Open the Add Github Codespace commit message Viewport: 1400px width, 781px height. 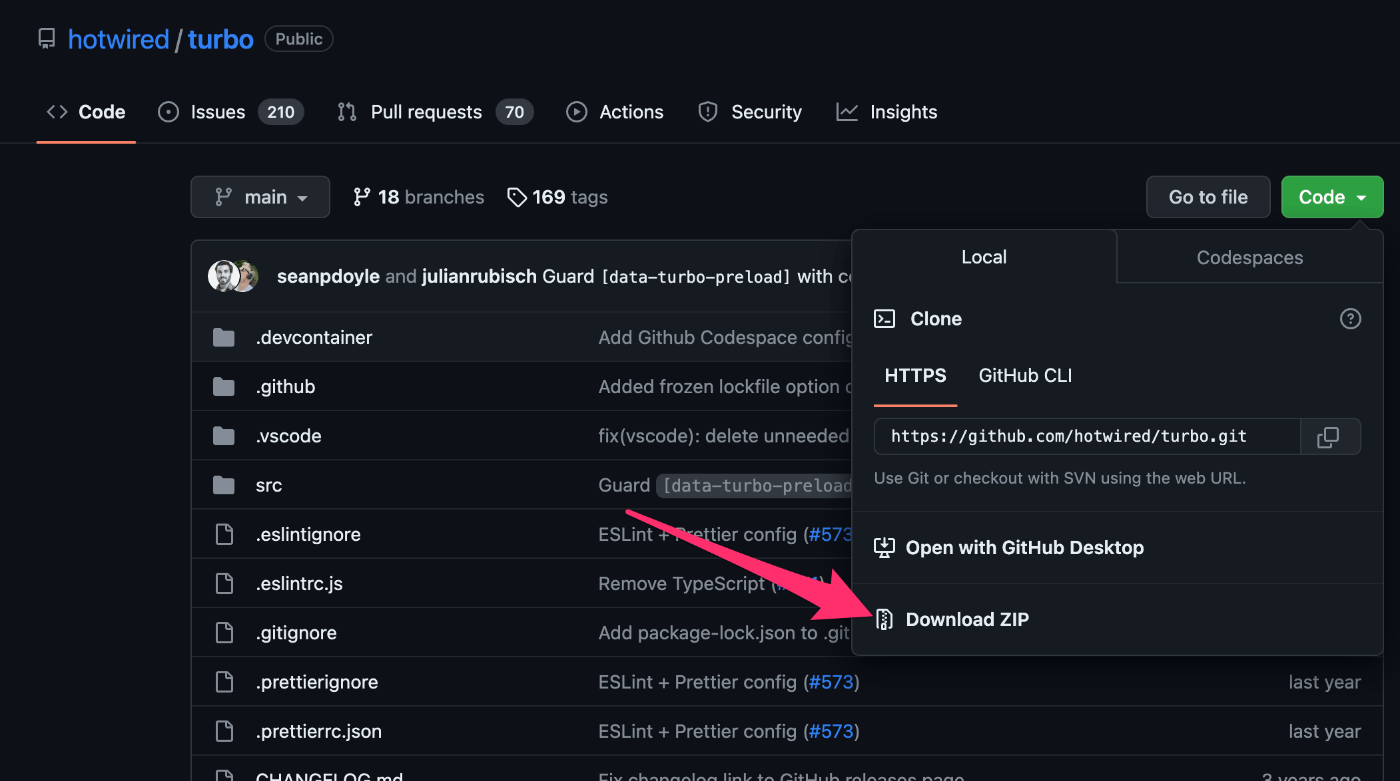click(x=725, y=338)
